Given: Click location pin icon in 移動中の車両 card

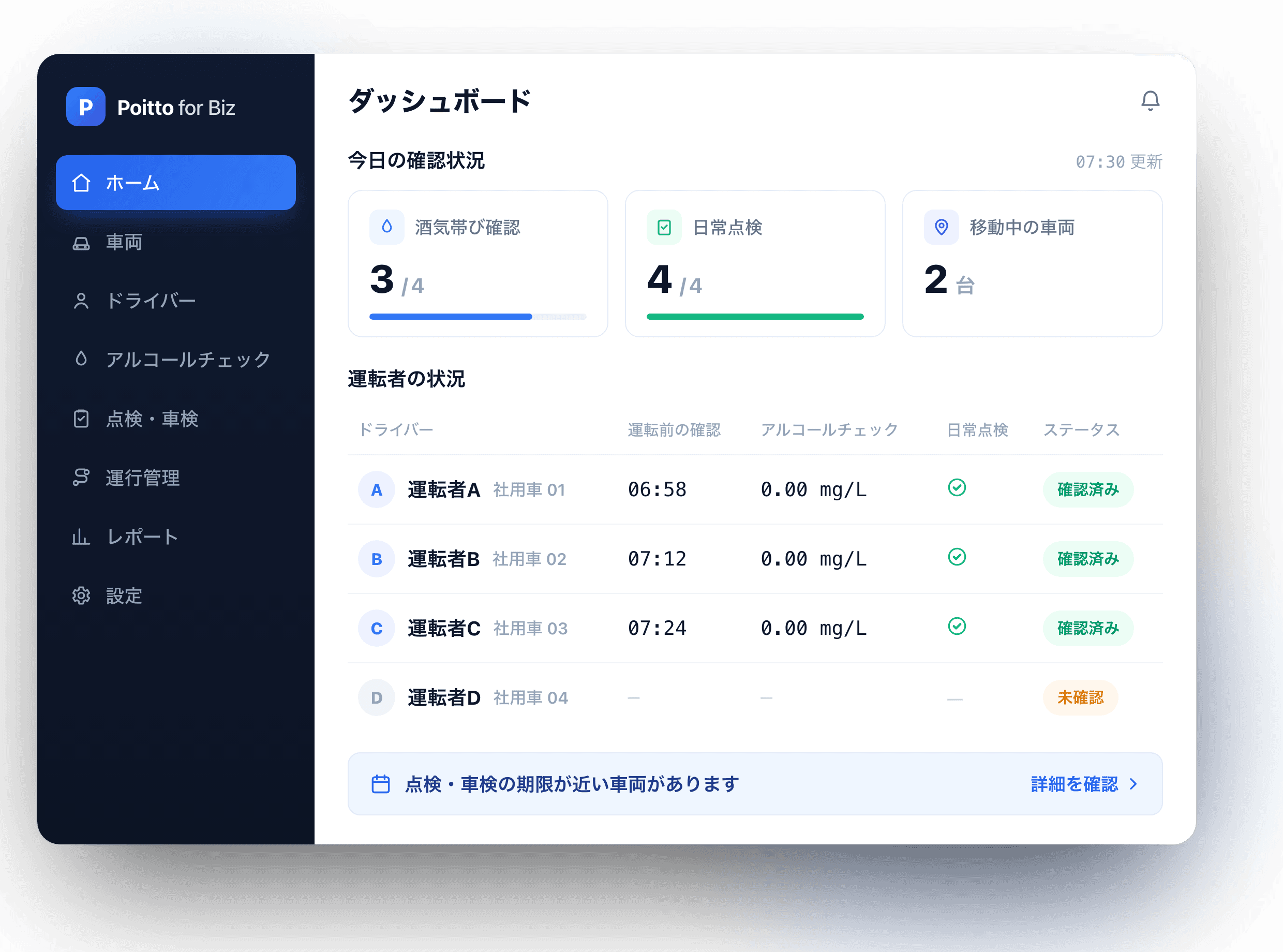Looking at the screenshot, I should [941, 227].
